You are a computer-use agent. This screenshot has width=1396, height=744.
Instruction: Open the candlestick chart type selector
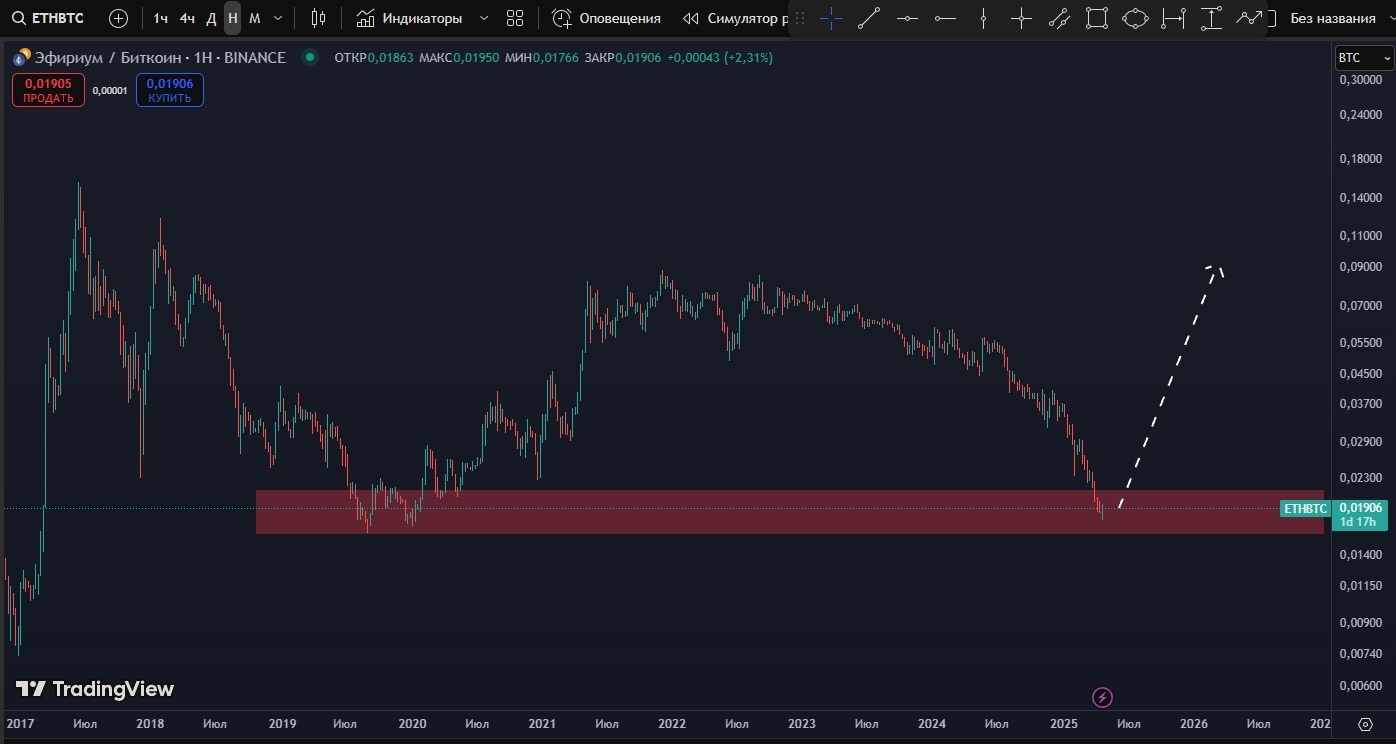(x=316, y=17)
